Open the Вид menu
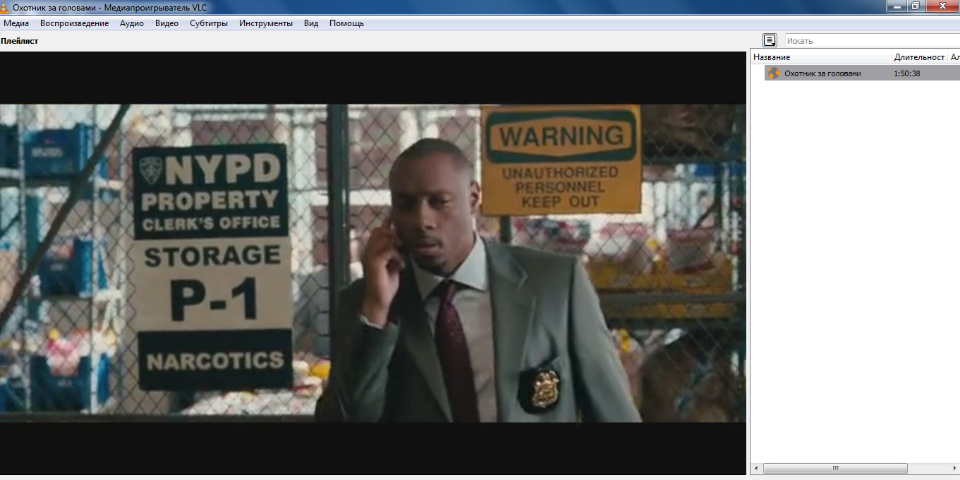The height and width of the screenshot is (480, 960). [311, 23]
